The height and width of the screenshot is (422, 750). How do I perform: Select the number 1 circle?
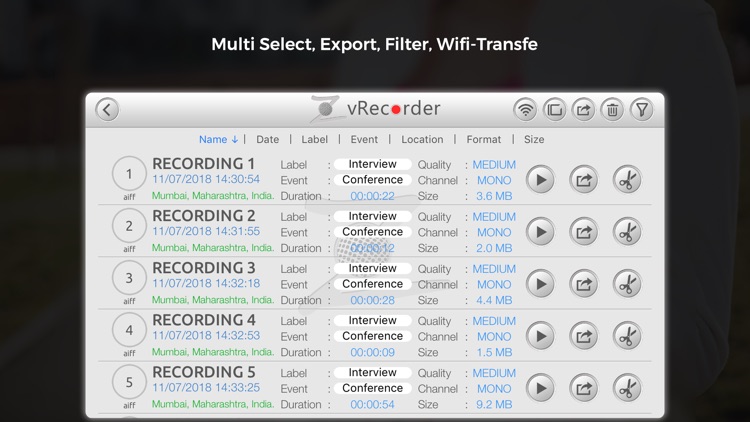pyautogui.click(x=129, y=173)
